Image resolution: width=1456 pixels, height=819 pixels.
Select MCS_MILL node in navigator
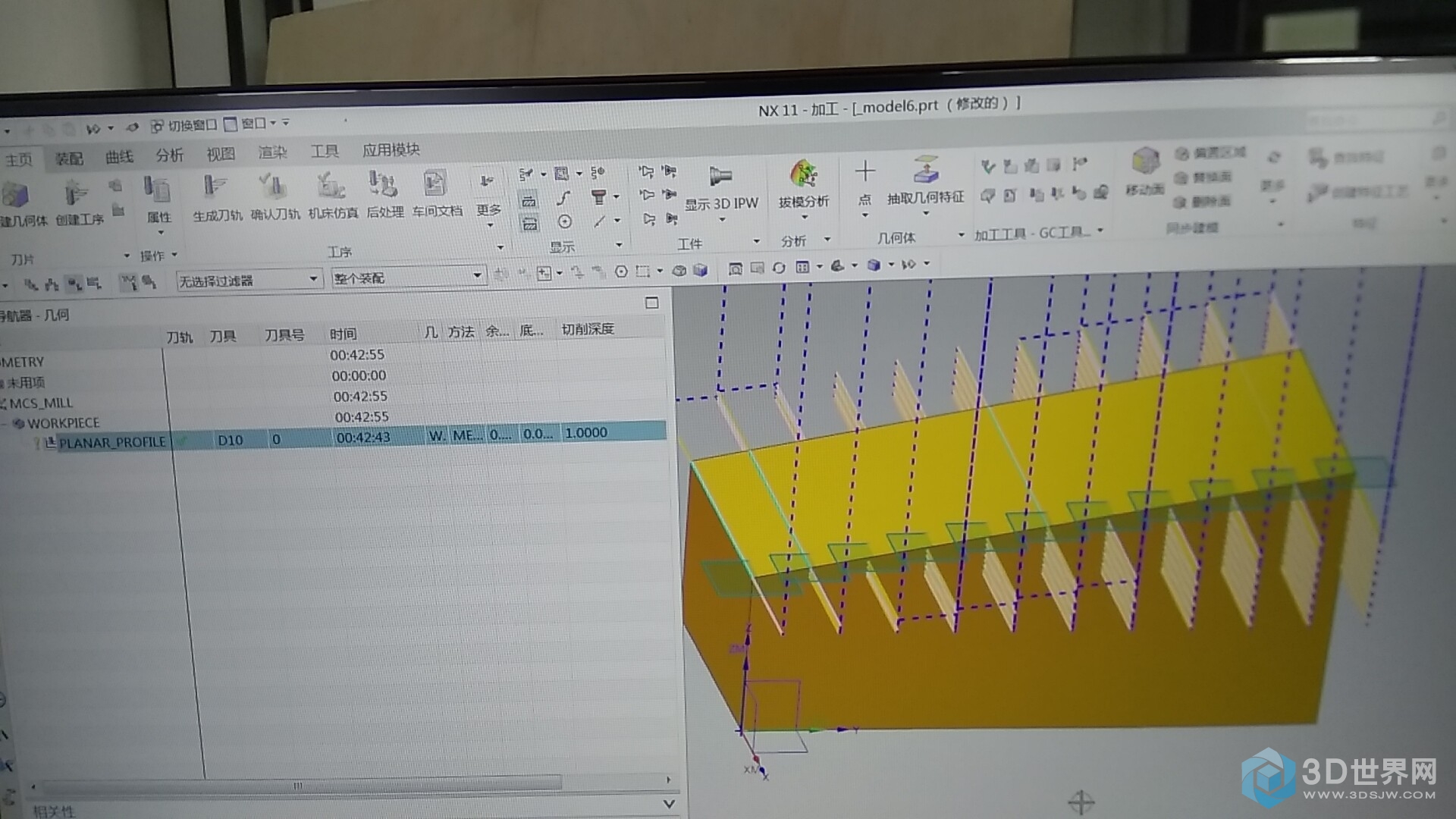coord(41,403)
